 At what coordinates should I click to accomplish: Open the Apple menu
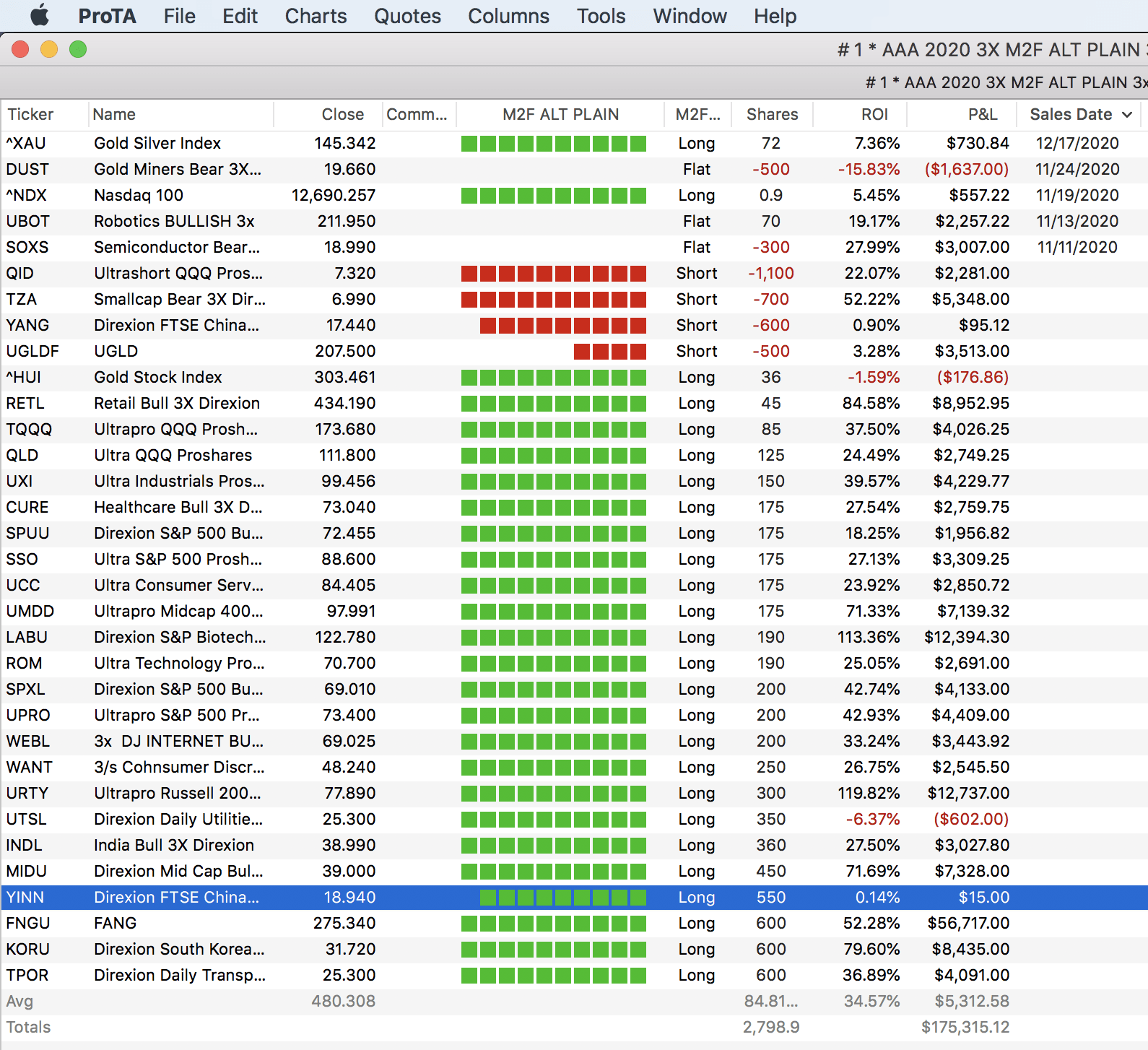pyautogui.click(x=39, y=15)
